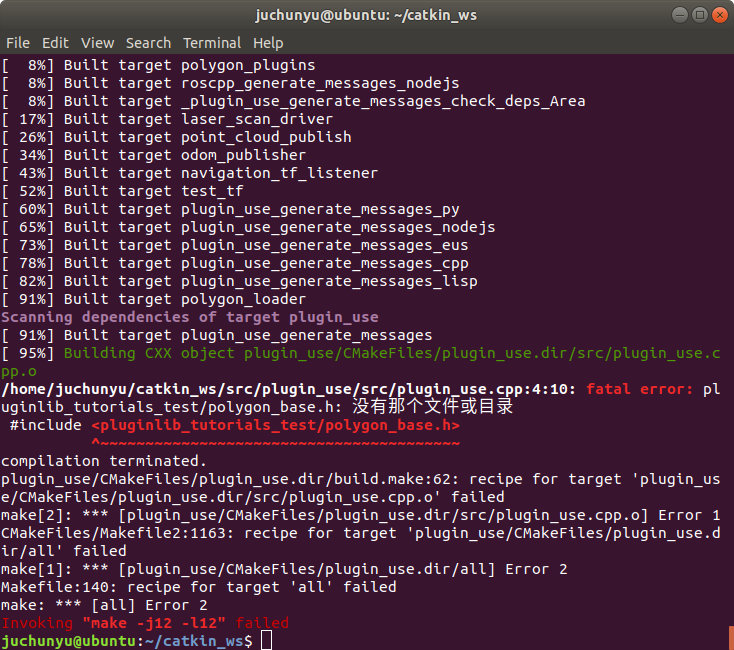
Task: Click 'build.make:62: recipe for target' text
Action: (477, 479)
